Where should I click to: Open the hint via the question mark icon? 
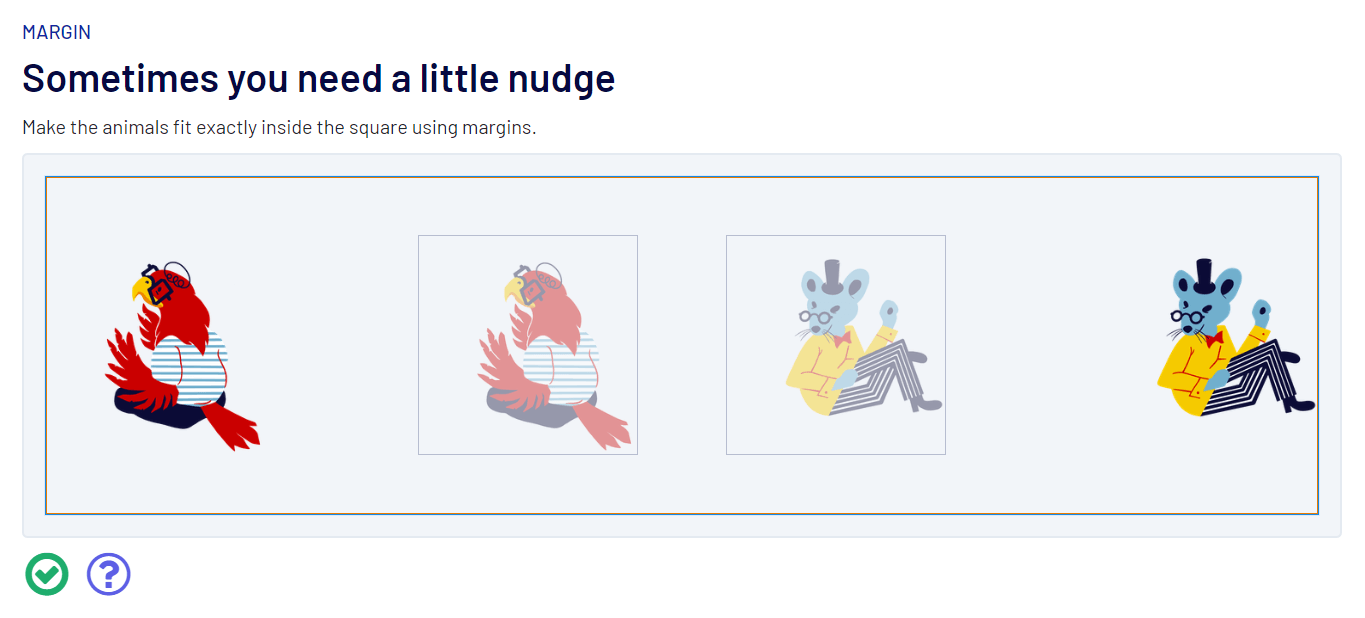tap(108, 573)
